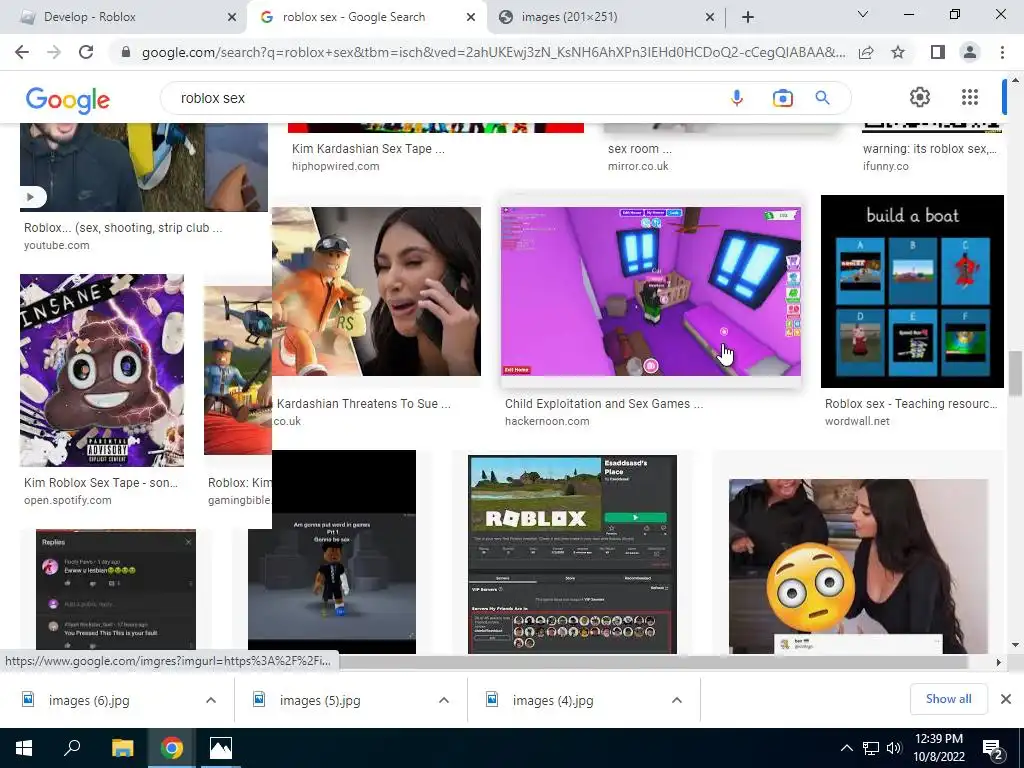Close the Develop - Roblox tab
Screen dimensions: 1024x768
point(232,17)
